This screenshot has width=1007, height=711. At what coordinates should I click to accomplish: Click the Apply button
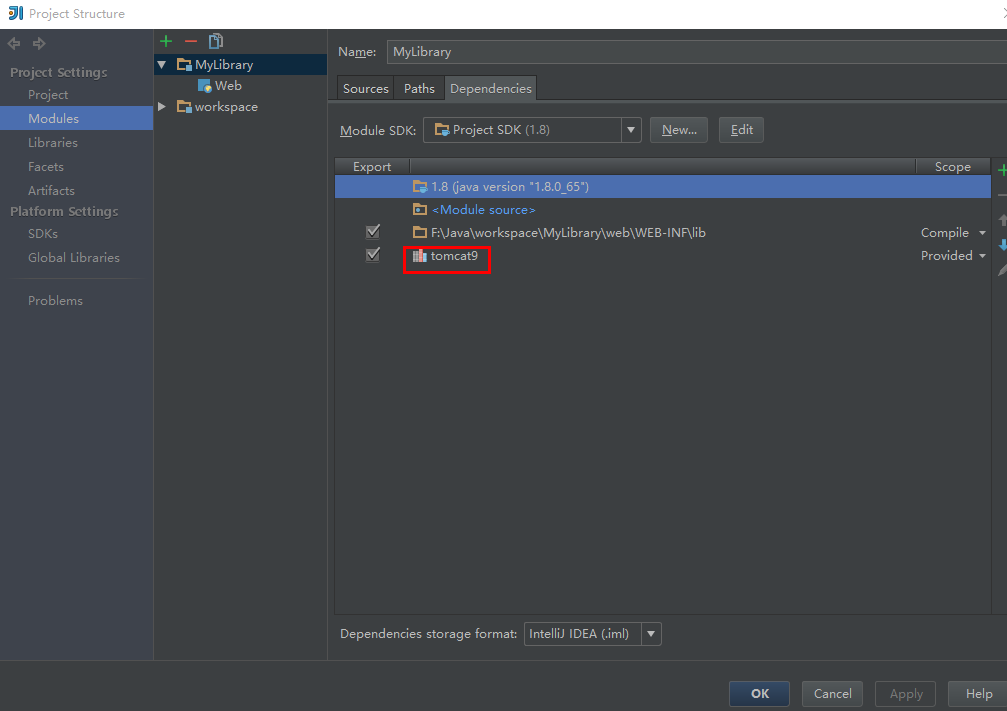[906, 694]
